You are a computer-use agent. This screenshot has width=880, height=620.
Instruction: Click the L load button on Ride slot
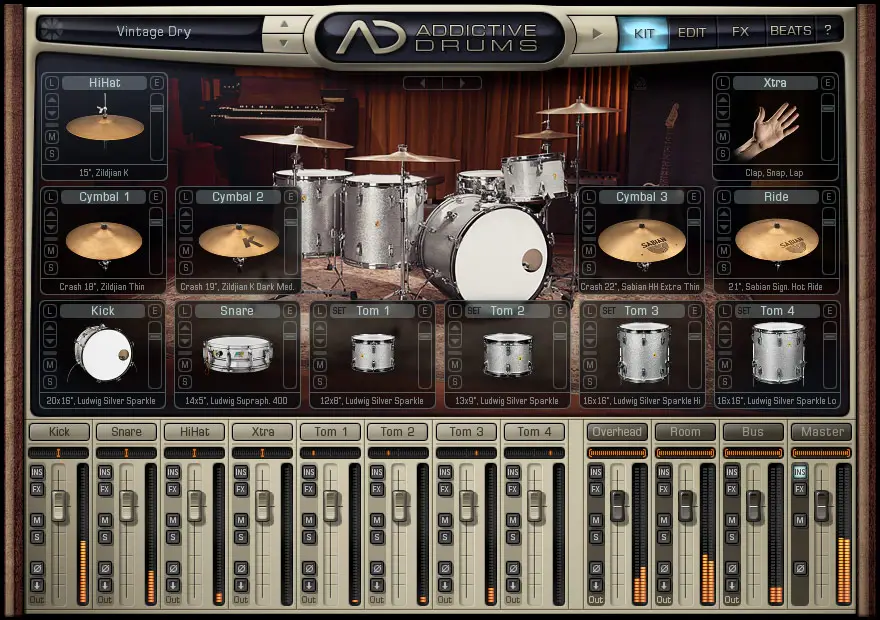(x=724, y=197)
